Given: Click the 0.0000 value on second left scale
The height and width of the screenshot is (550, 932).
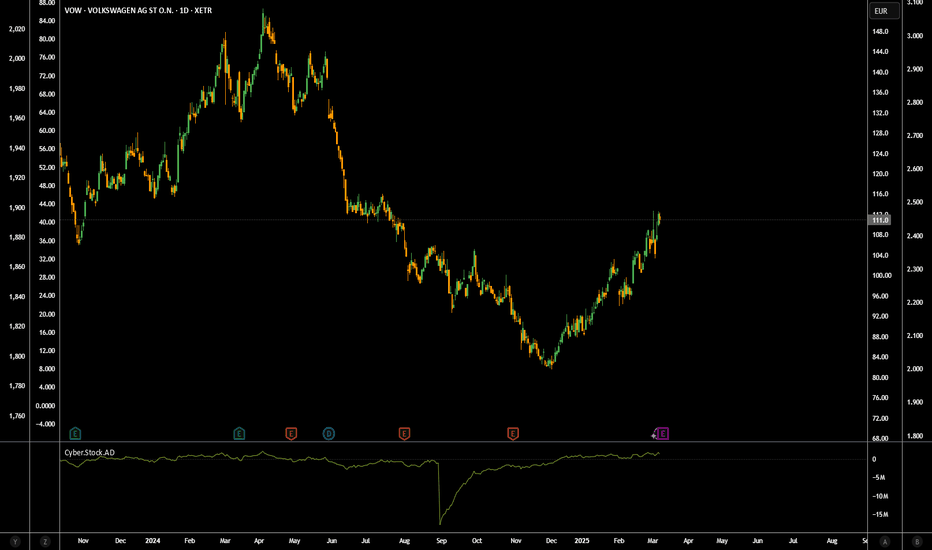Looking at the screenshot, I should (x=45, y=406).
